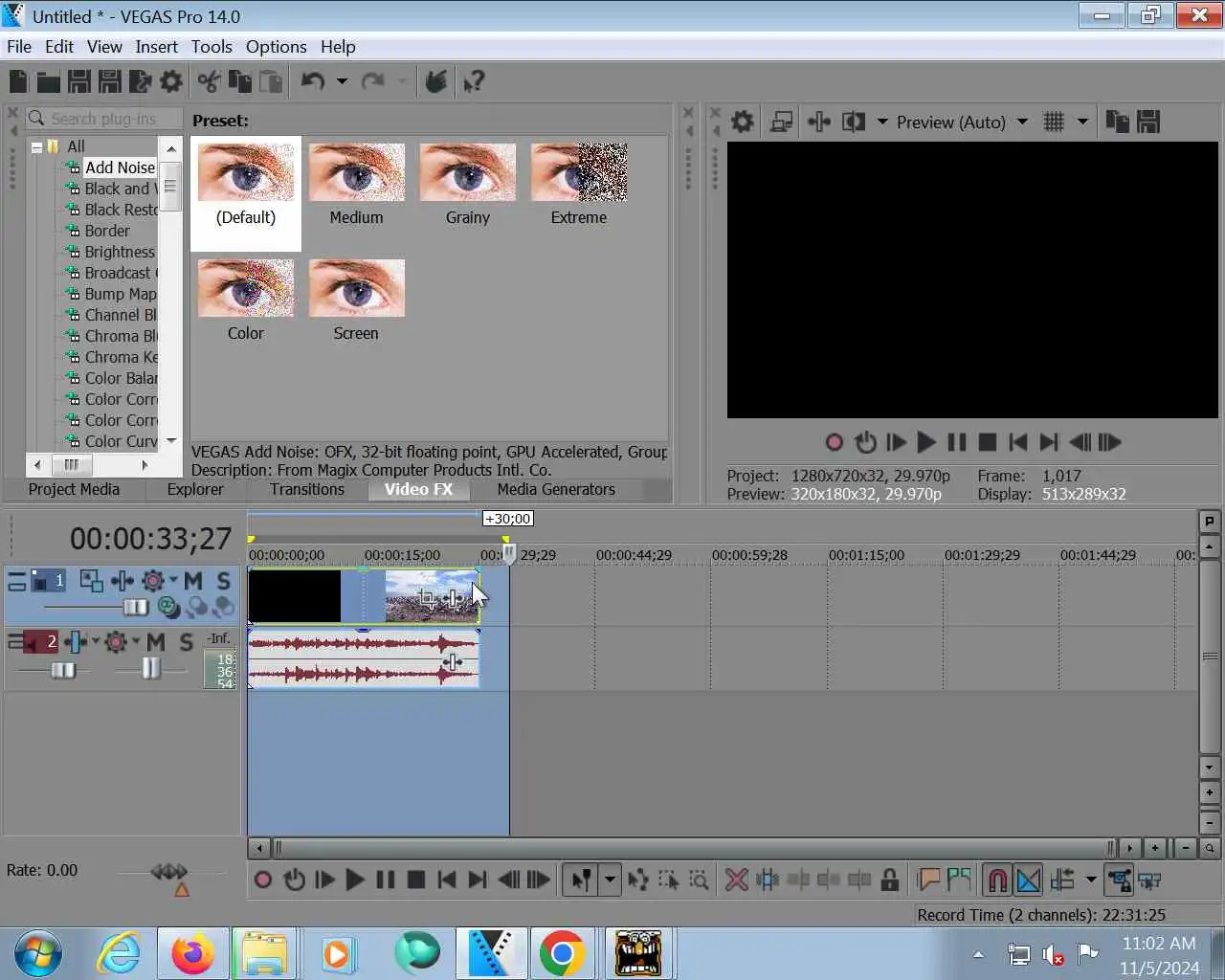Open the What's This help icon
The height and width of the screenshot is (980, 1225).
(474, 81)
